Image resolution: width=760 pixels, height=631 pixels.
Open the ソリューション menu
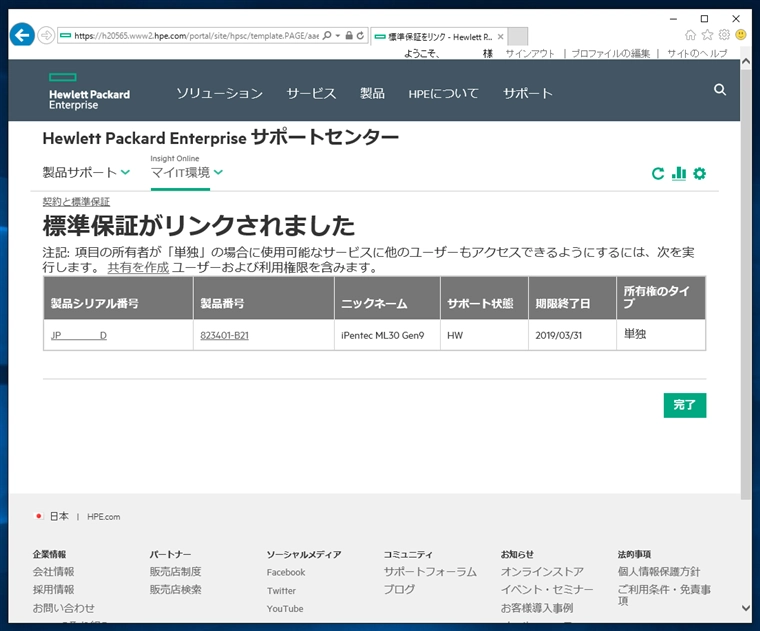(220, 93)
